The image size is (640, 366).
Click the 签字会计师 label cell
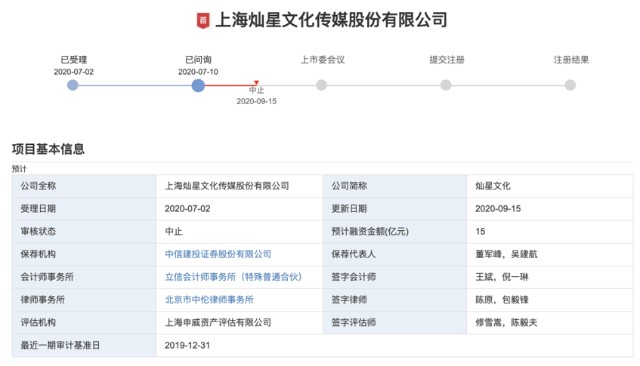(395, 277)
